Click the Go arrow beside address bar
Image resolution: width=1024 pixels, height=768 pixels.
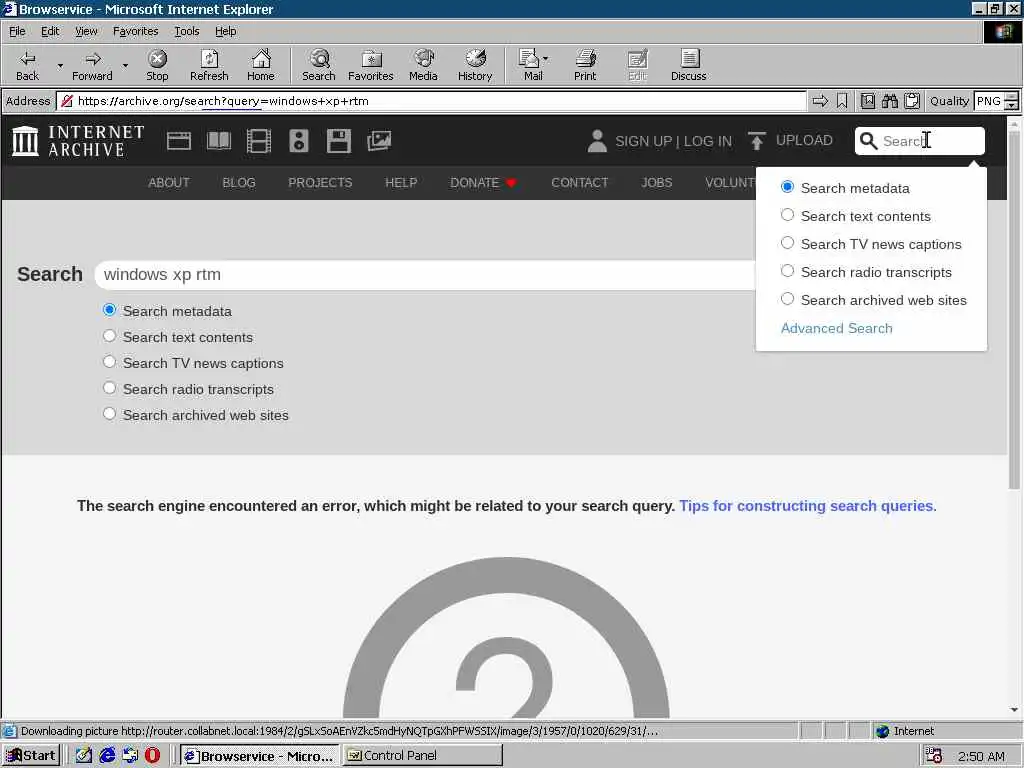point(820,101)
